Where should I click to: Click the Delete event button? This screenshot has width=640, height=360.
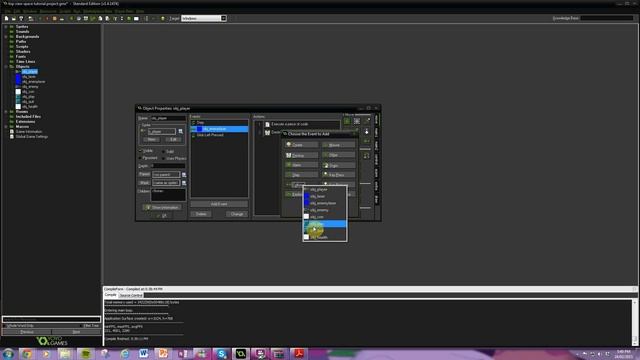pyautogui.click(x=201, y=214)
